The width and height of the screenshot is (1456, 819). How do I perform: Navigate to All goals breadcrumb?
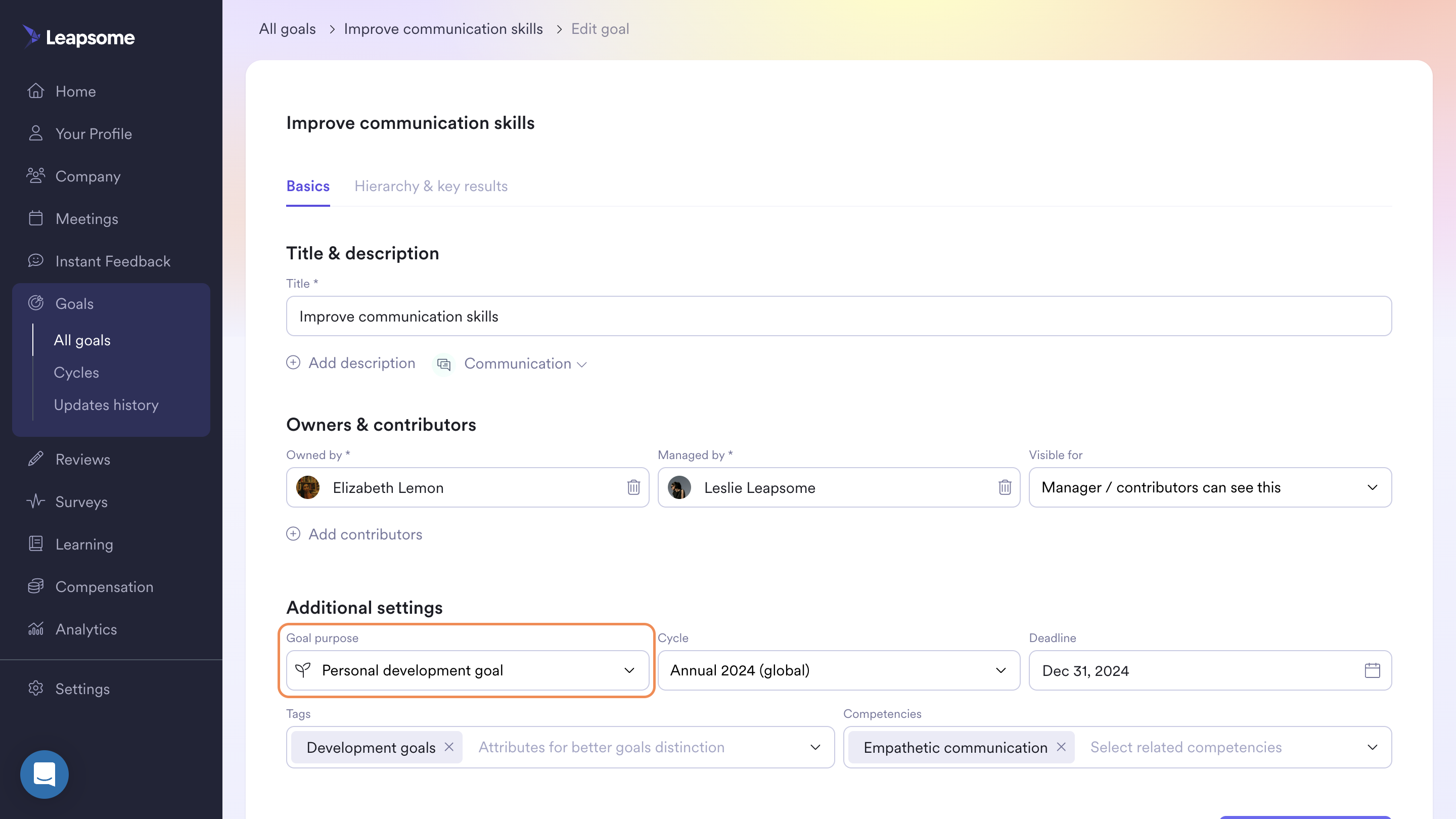(287, 28)
